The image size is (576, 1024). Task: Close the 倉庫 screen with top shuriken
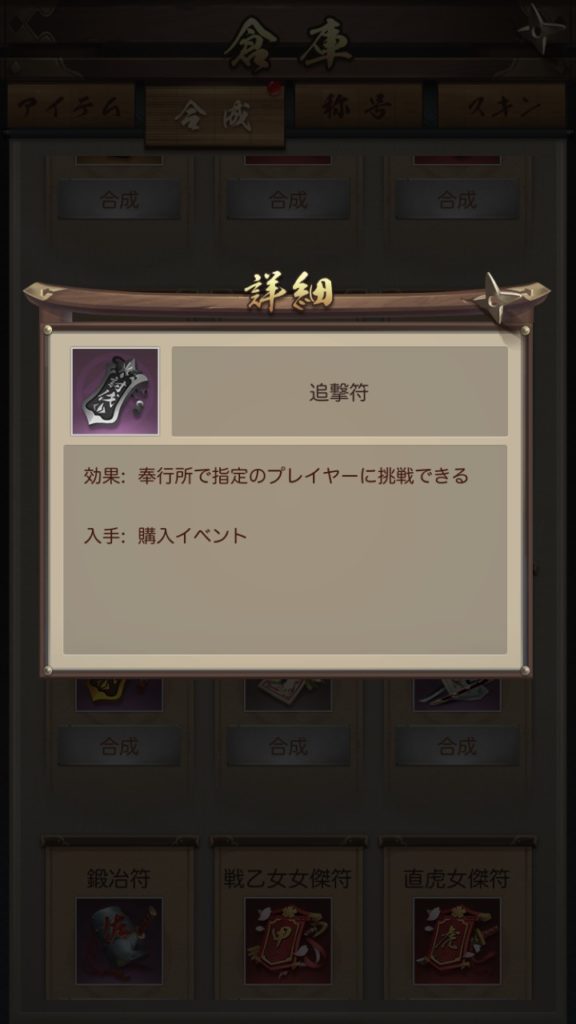[541, 27]
